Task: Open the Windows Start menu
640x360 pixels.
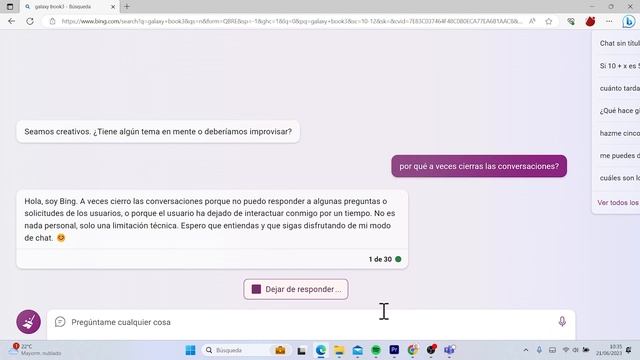Action: pyautogui.click(x=190, y=350)
